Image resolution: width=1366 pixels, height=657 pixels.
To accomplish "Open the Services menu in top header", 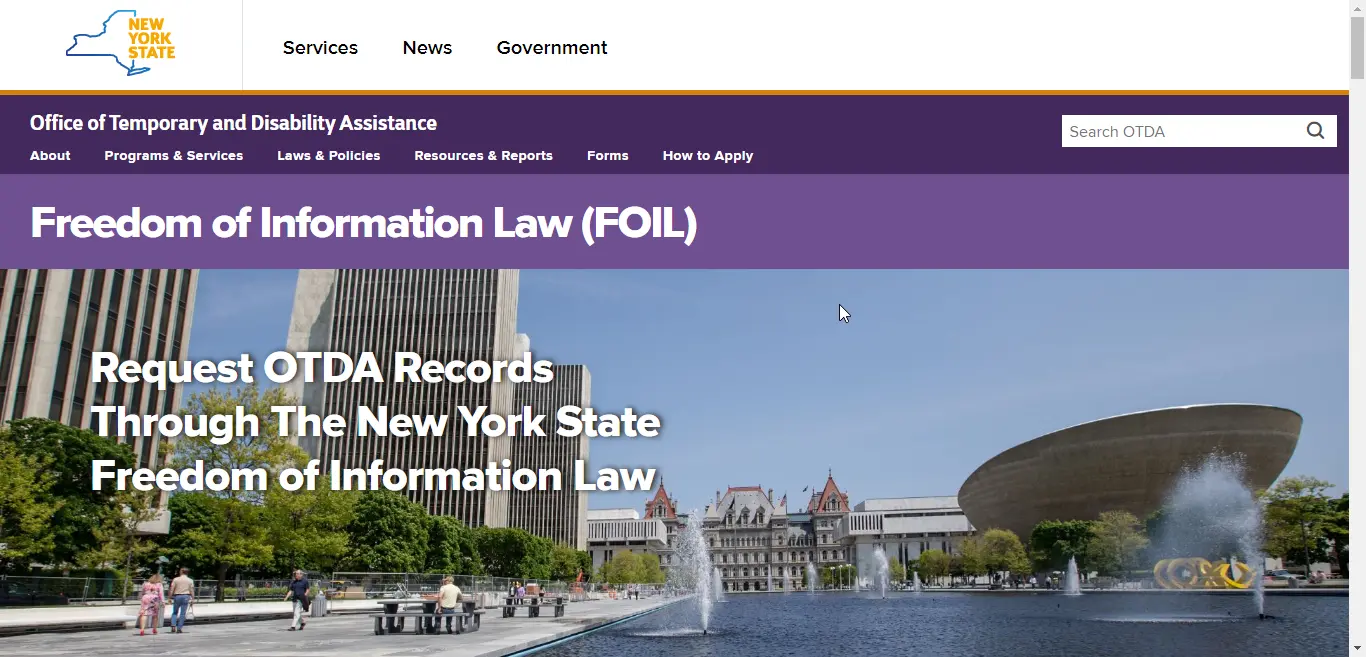I will coord(320,48).
